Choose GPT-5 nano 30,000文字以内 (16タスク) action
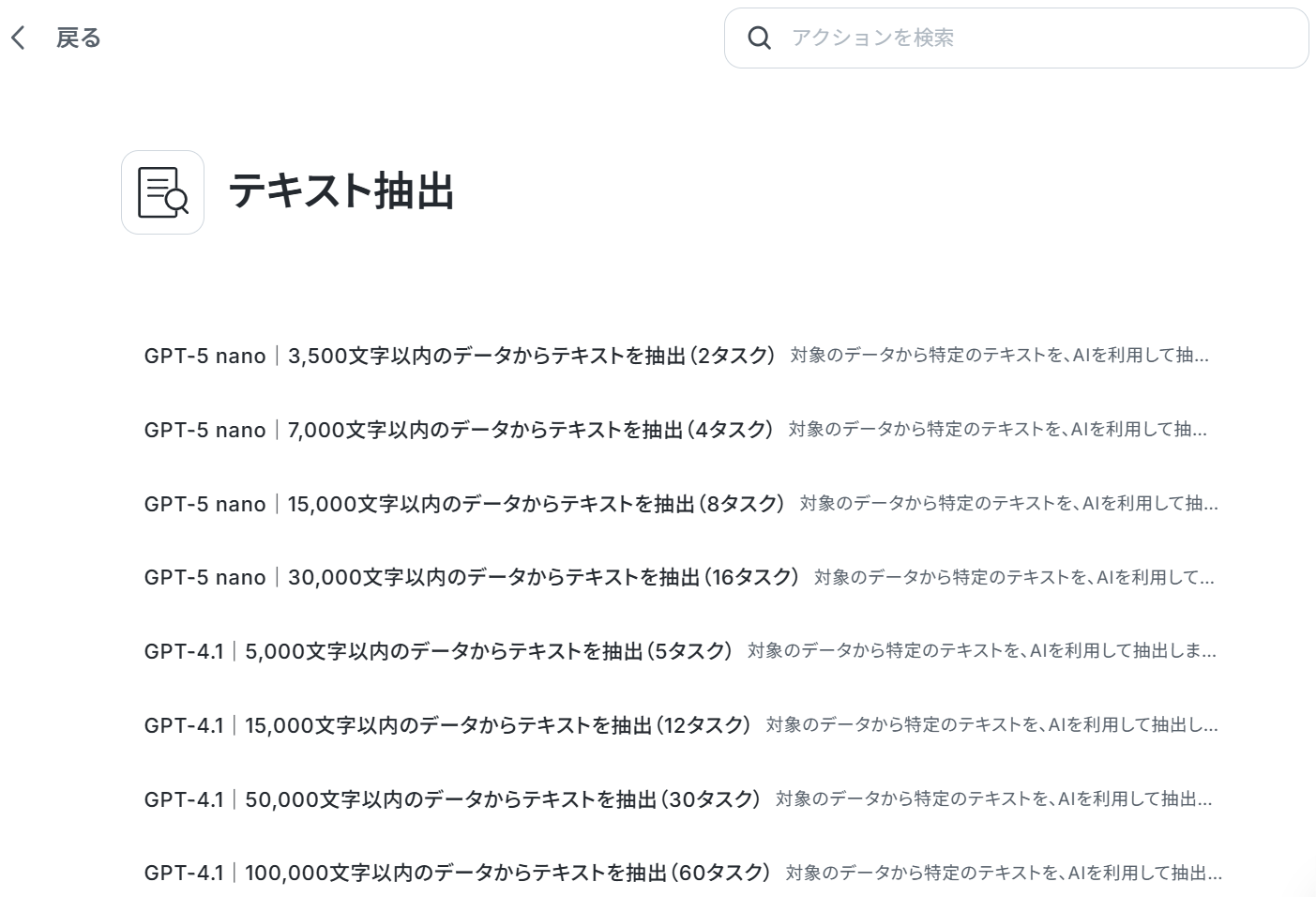 (472, 577)
